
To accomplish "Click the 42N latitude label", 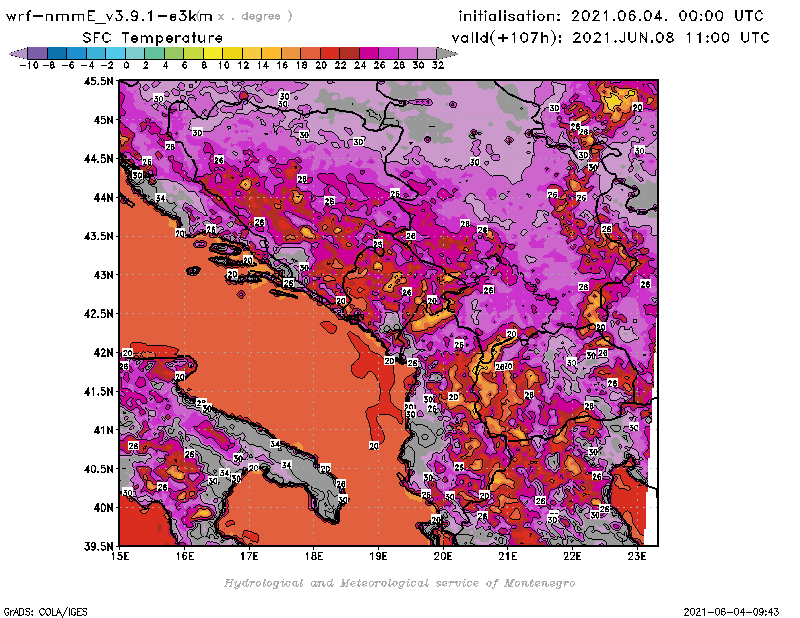I will tap(103, 353).
